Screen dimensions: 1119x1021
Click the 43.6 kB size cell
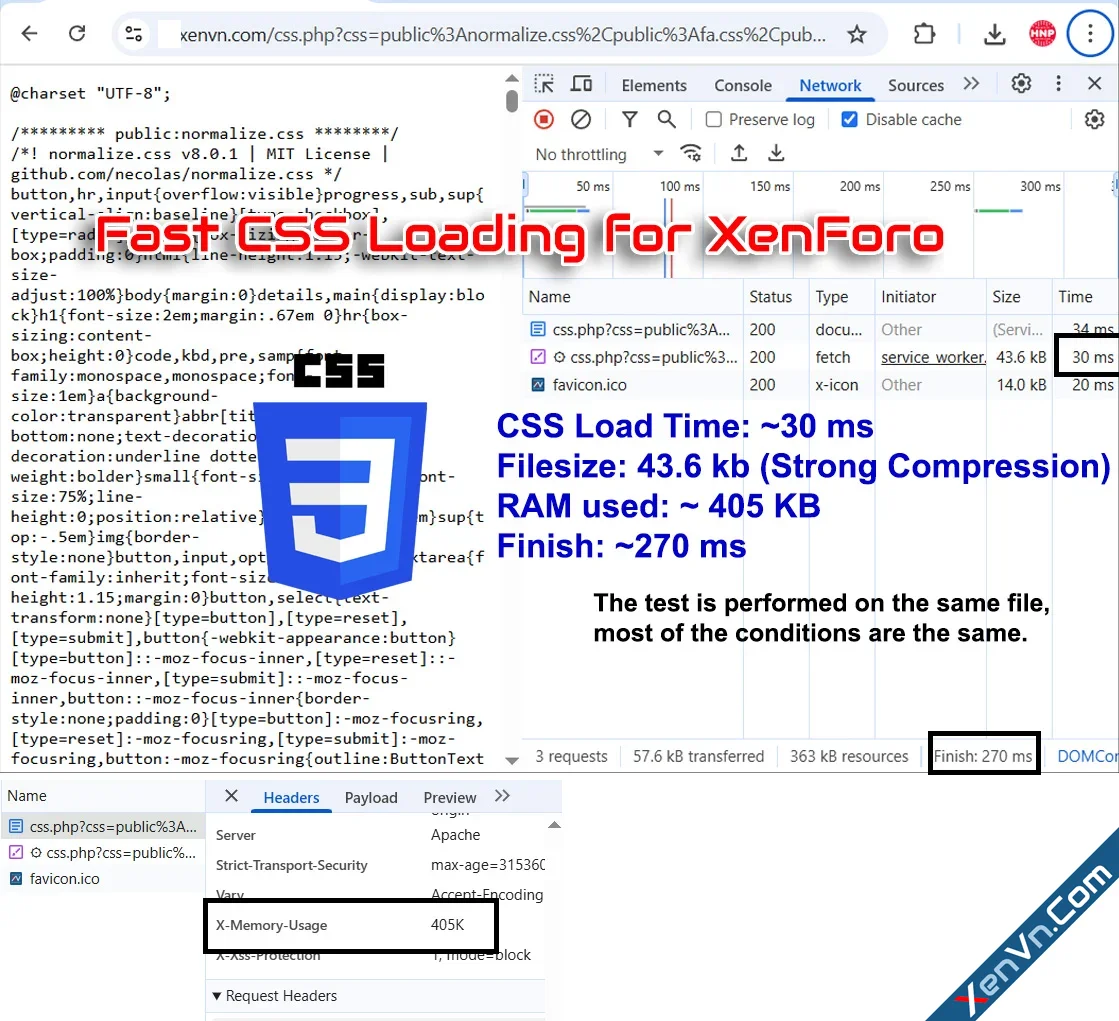coord(1021,357)
